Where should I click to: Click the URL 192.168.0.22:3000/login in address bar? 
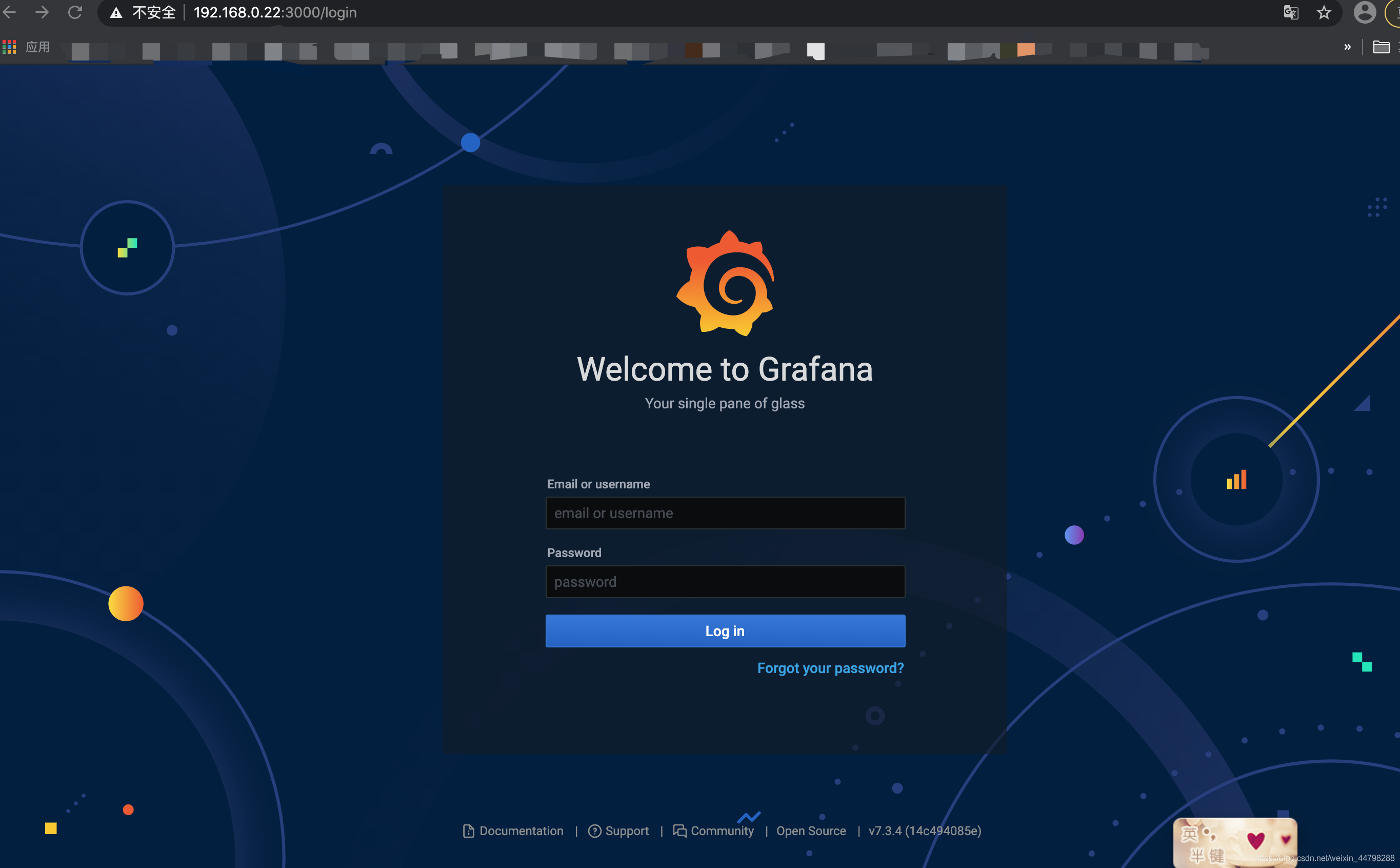click(275, 13)
